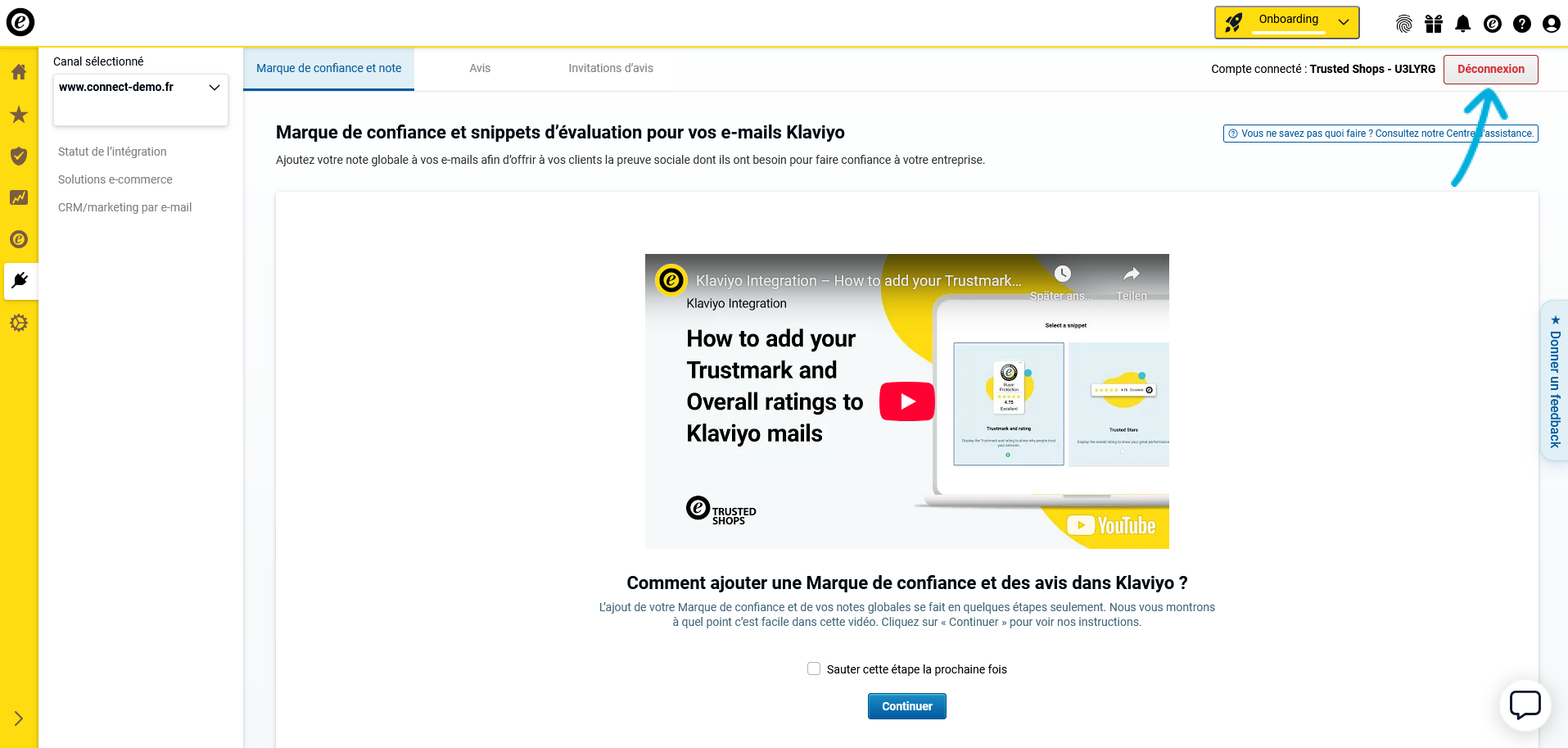
Task: Open the analytics chart sidebar icon
Action: point(19,197)
